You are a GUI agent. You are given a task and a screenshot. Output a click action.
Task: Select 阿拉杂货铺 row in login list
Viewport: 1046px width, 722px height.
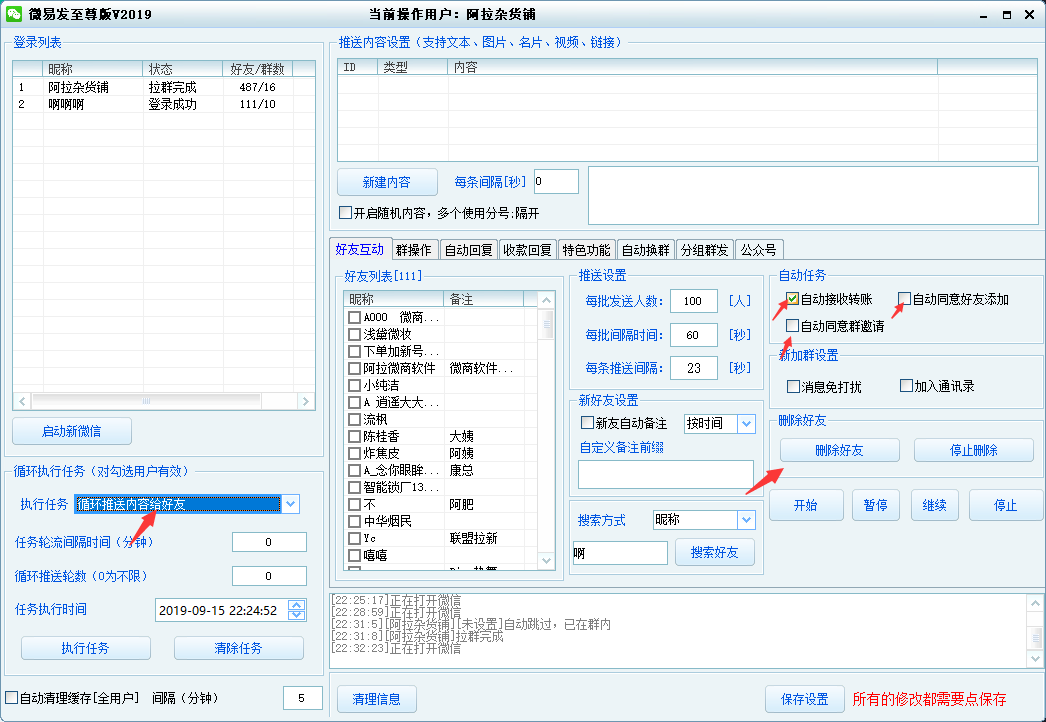click(163, 87)
